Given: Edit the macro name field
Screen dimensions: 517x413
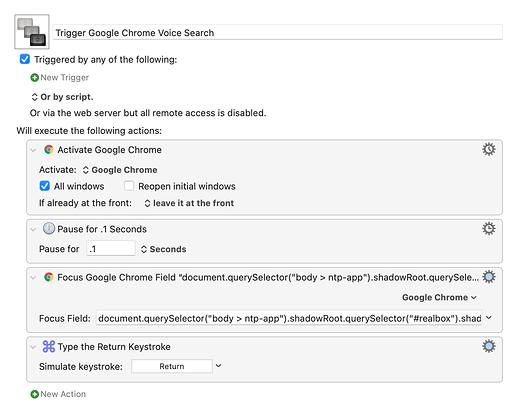Looking at the screenshot, I should (x=277, y=33).
